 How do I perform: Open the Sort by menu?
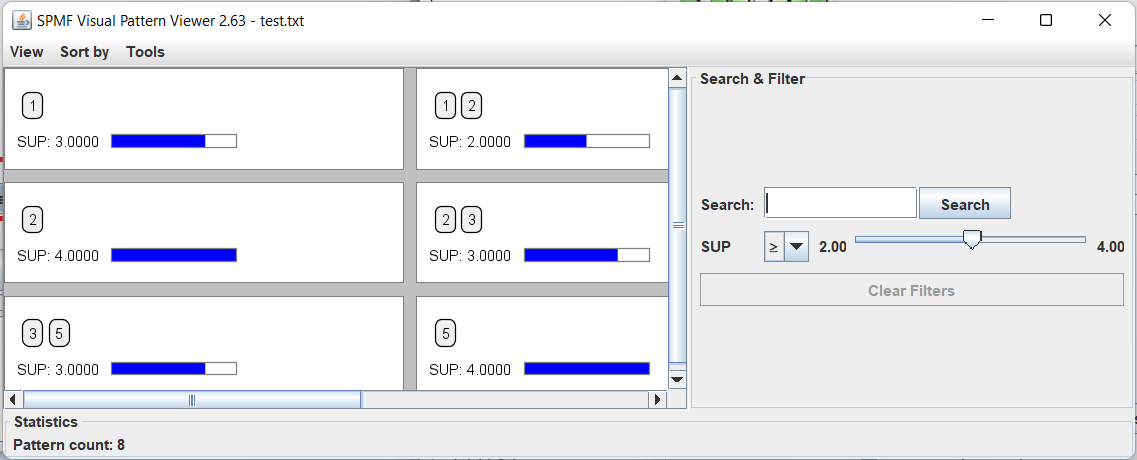[84, 52]
